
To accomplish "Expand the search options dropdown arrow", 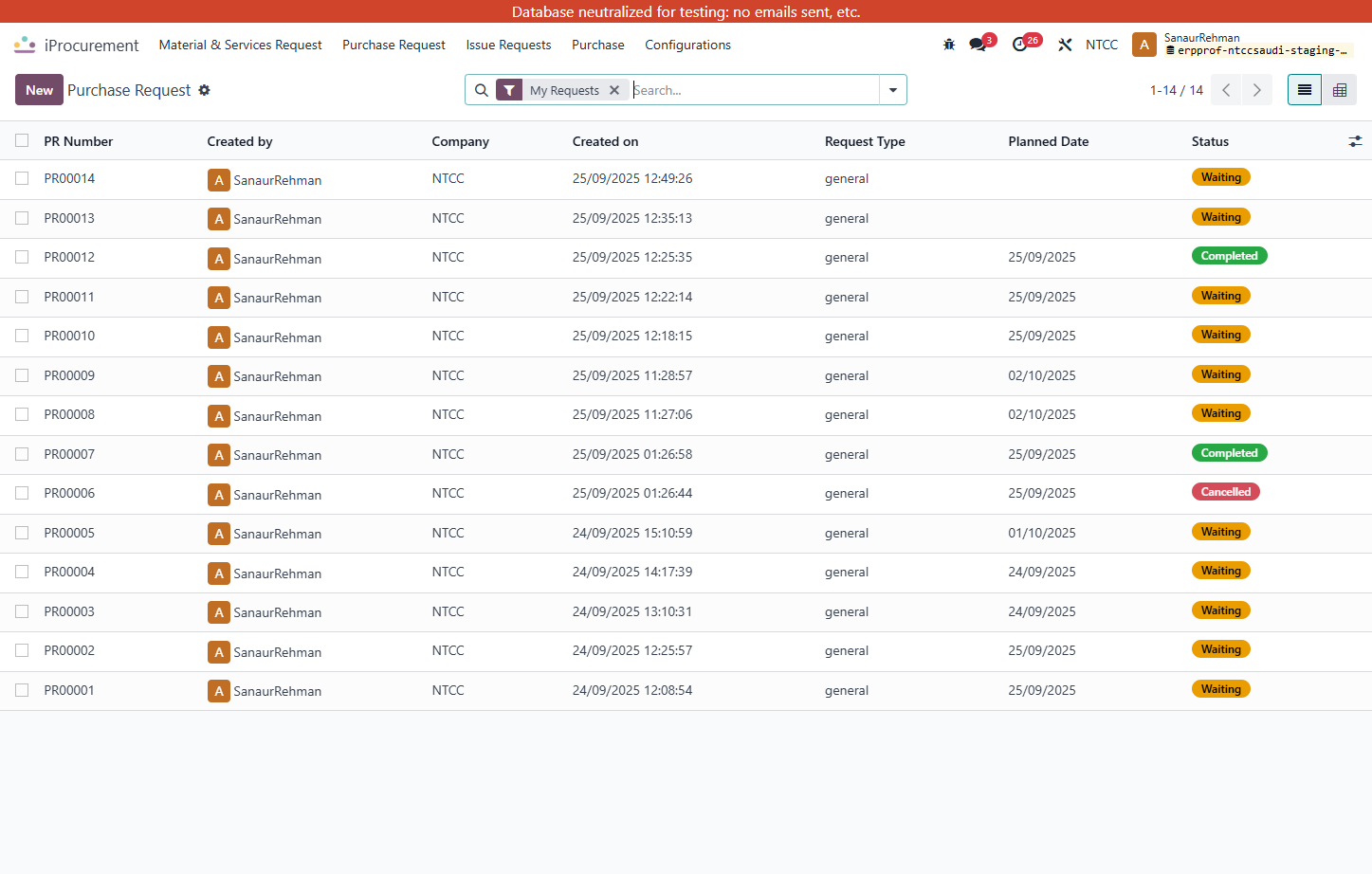I will click(893, 90).
